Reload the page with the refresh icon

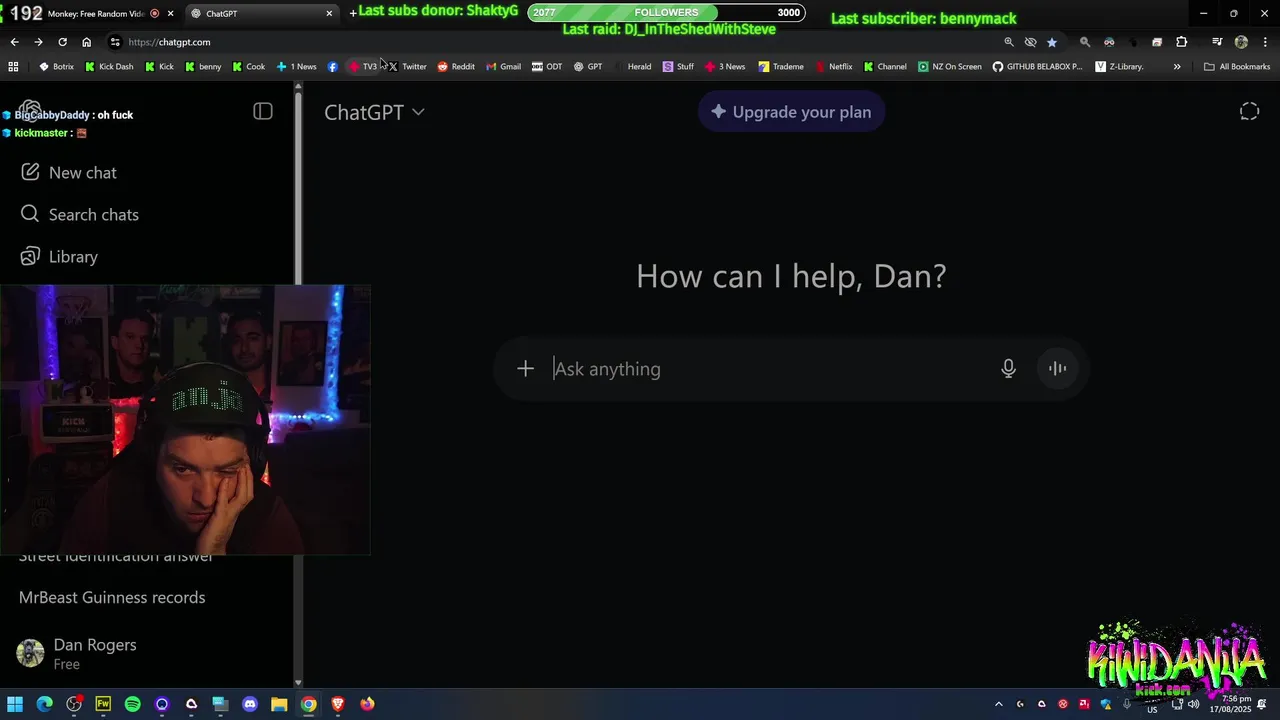click(x=62, y=42)
